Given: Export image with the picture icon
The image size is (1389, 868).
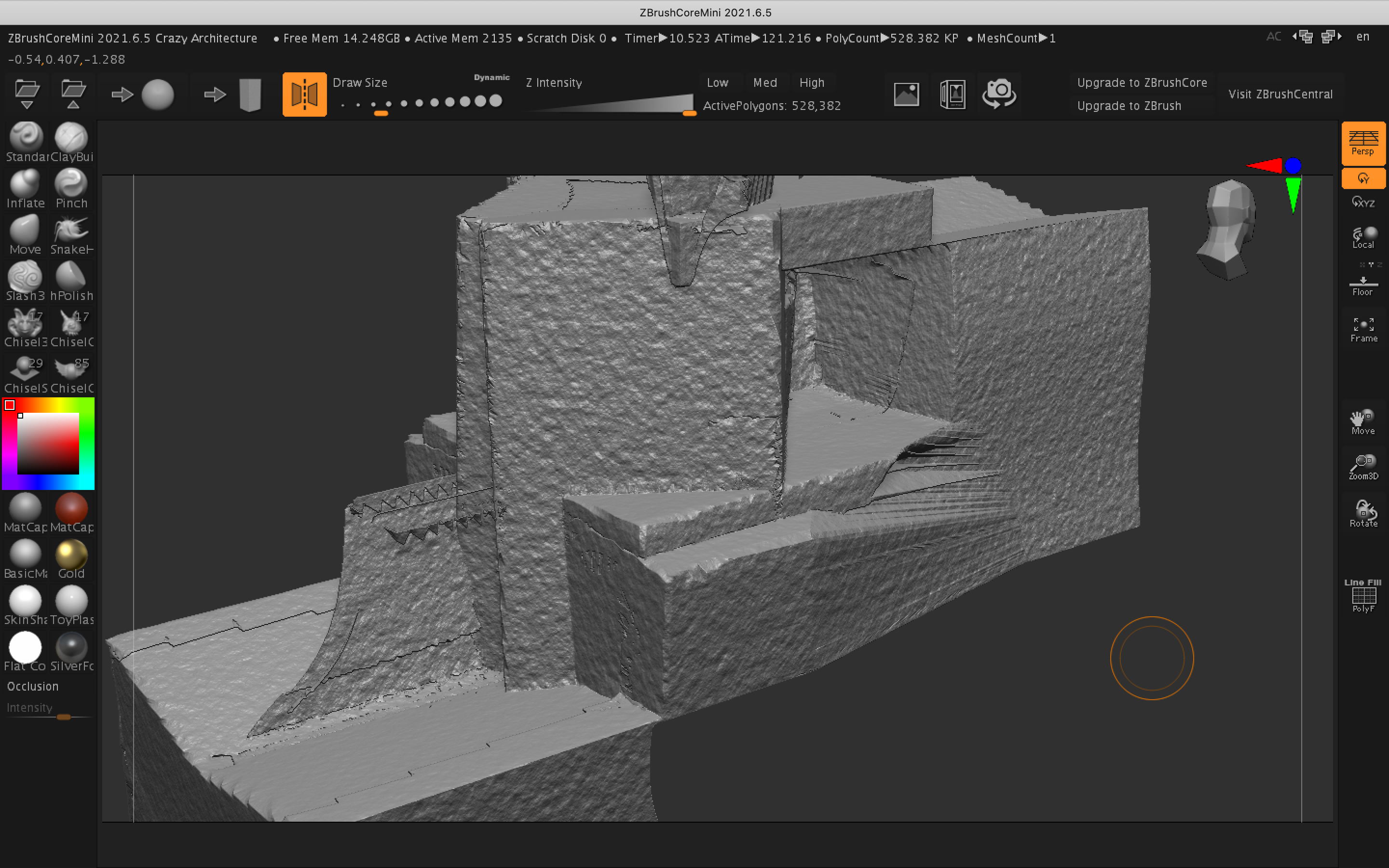Looking at the screenshot, I should tap(906, 94).
